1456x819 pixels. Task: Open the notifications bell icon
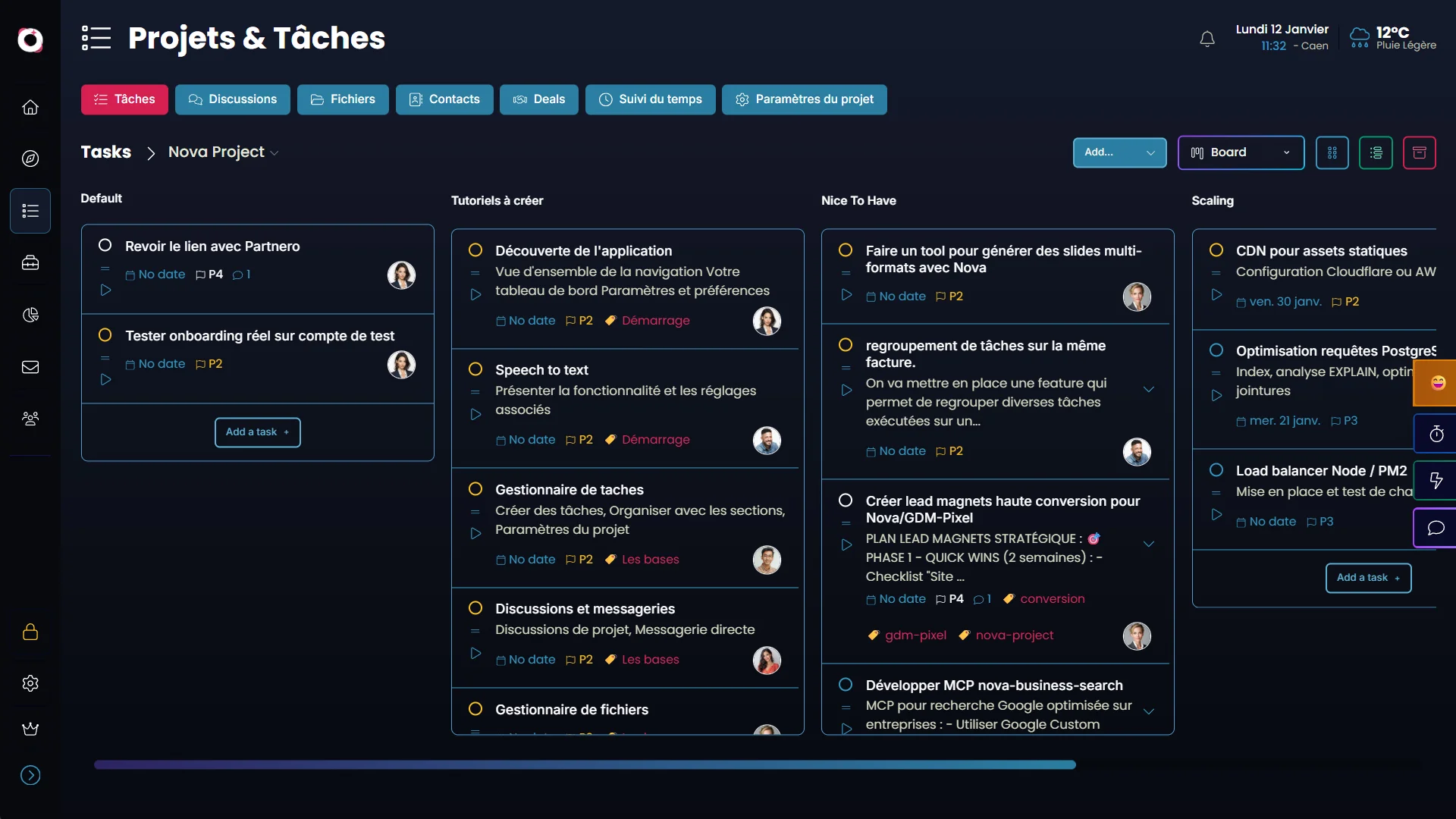1207,39
